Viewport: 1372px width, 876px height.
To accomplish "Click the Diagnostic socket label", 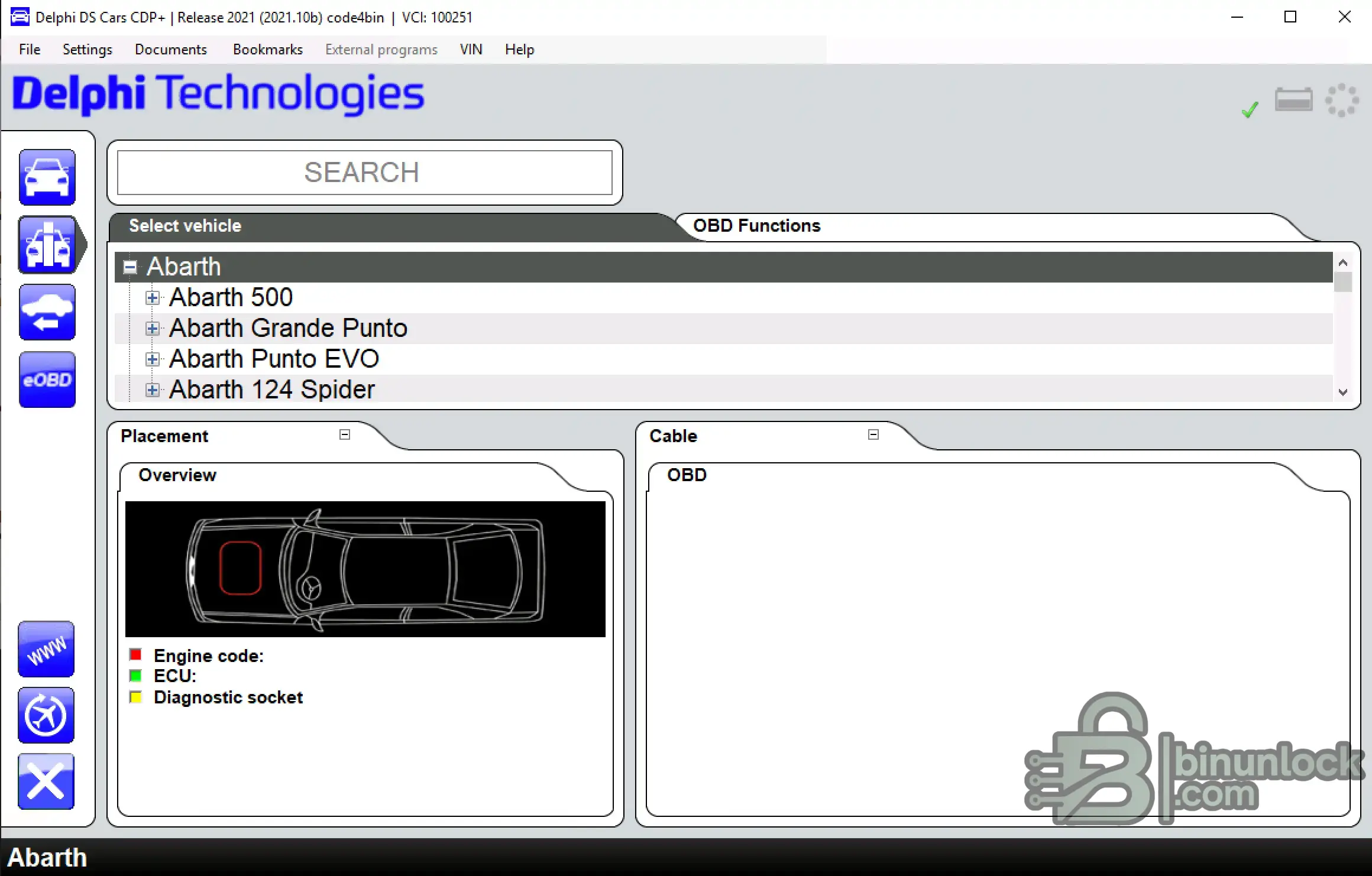I will point(228,697).
